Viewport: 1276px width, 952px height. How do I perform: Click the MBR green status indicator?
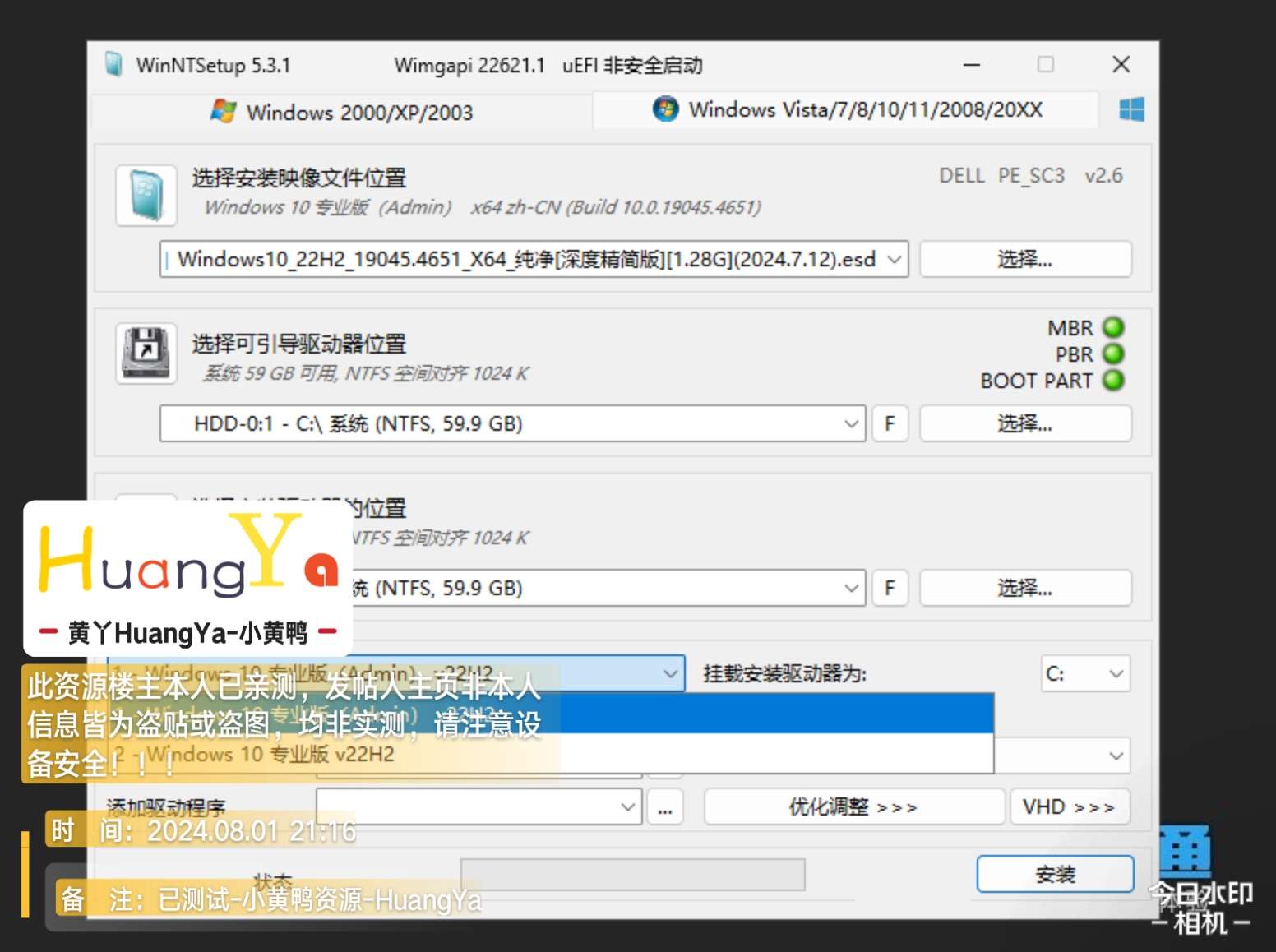(1113, 327)
